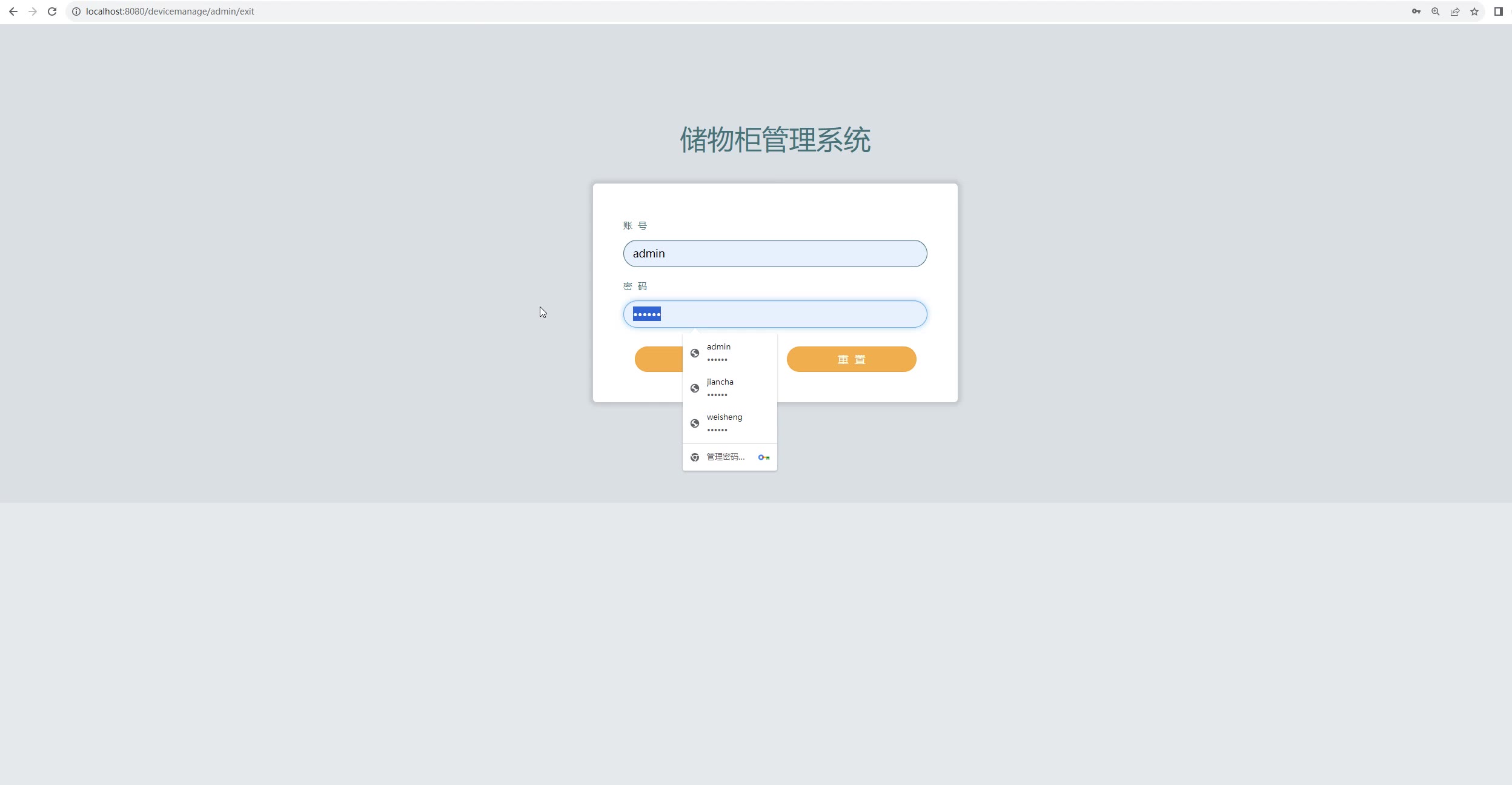Click the account field containing admin

[x=775, y=253]
